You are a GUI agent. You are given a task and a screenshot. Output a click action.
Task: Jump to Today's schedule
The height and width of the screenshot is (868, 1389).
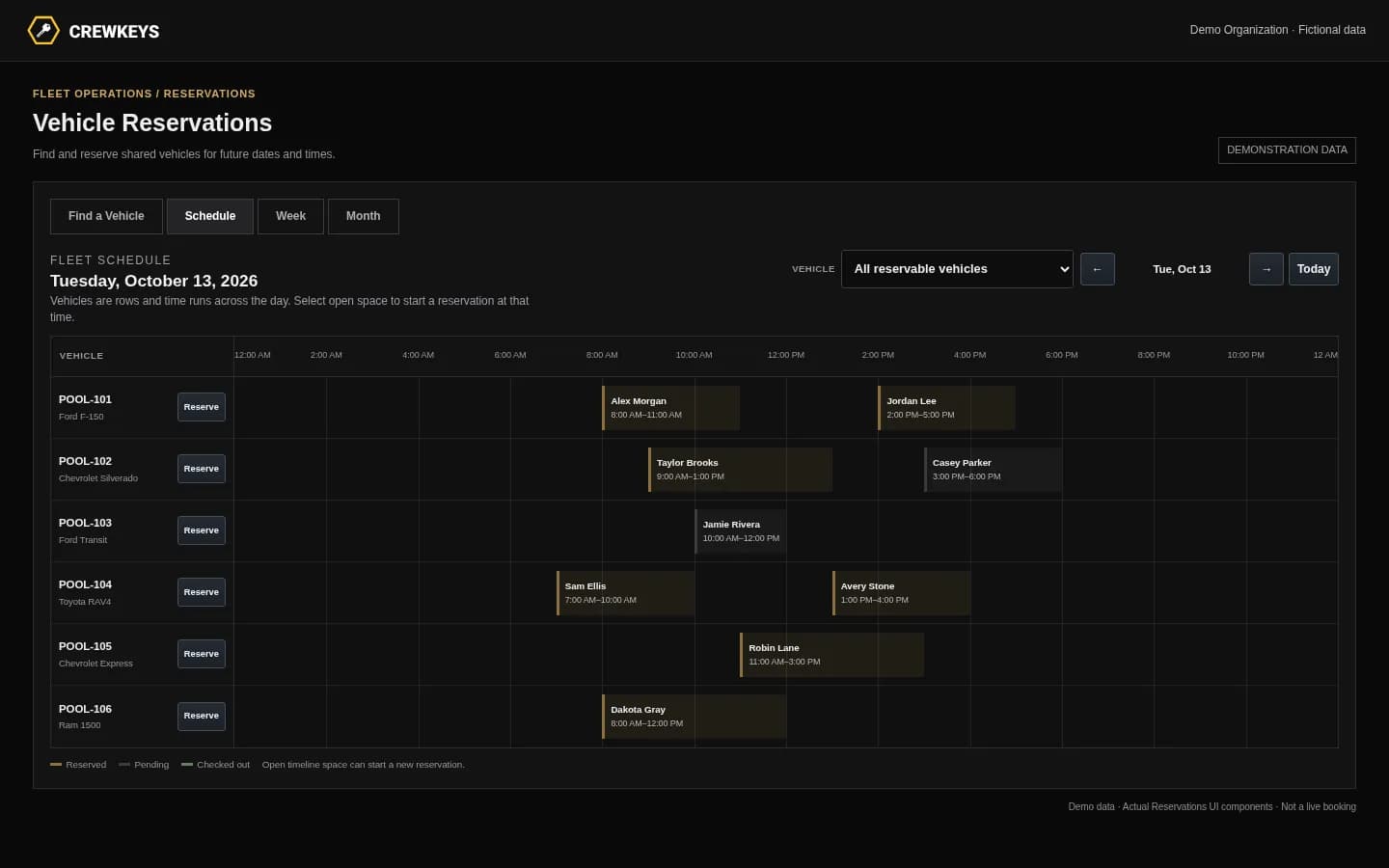coord(1314,269)
